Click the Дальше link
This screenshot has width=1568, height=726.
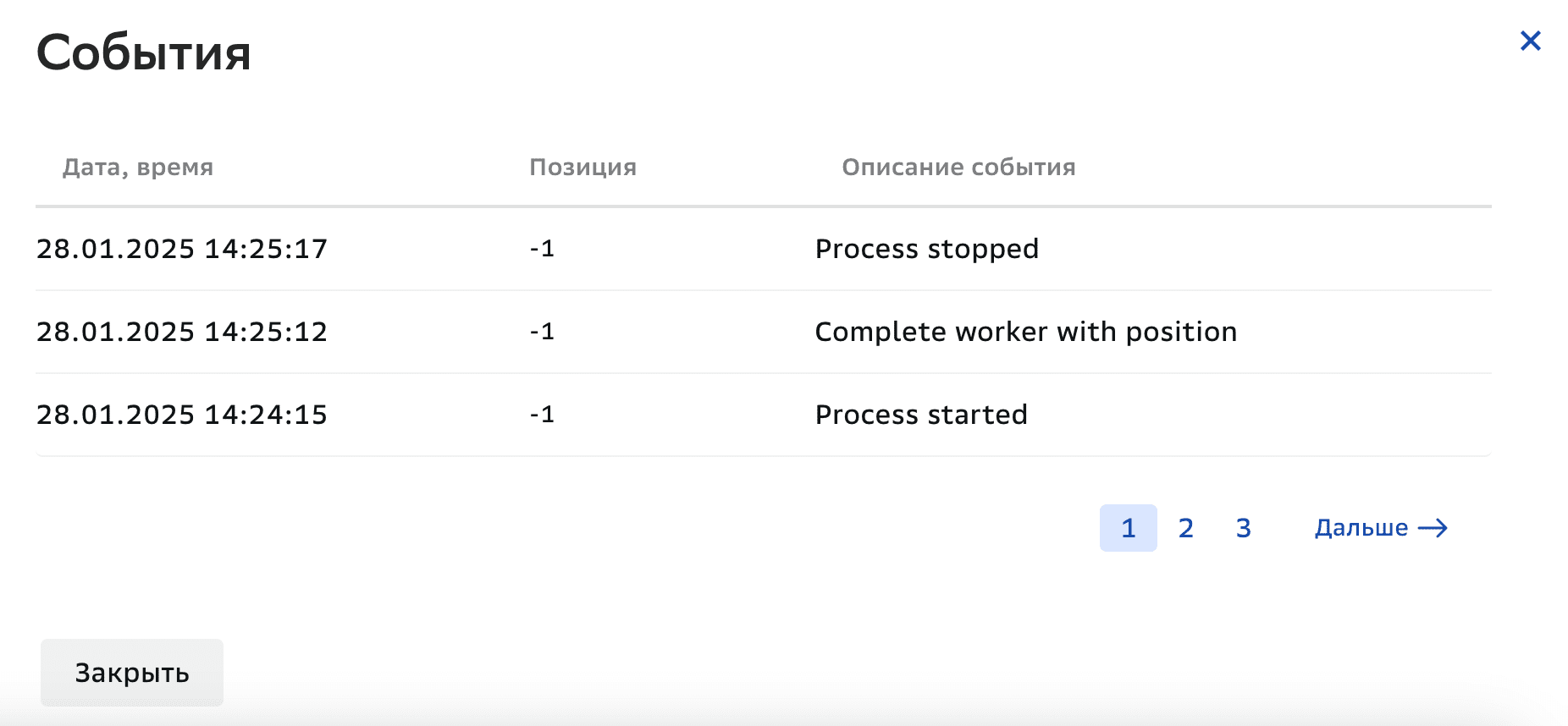[x=1360, y=527]
